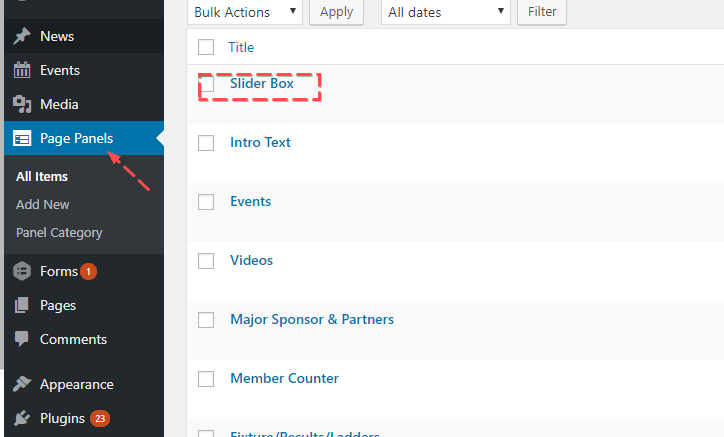This screenshot has height=437, width=724.
Task: Click the Media library icon
Action: [x=22, y=105]
